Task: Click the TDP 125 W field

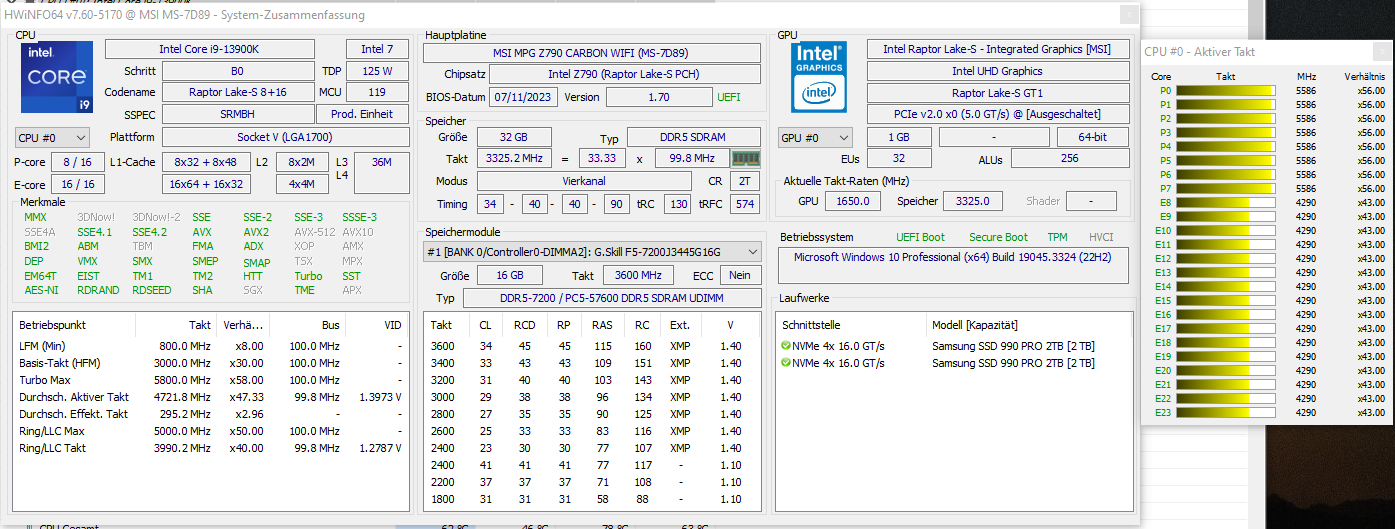Action: pyautogui.click(x=378, y=71)
